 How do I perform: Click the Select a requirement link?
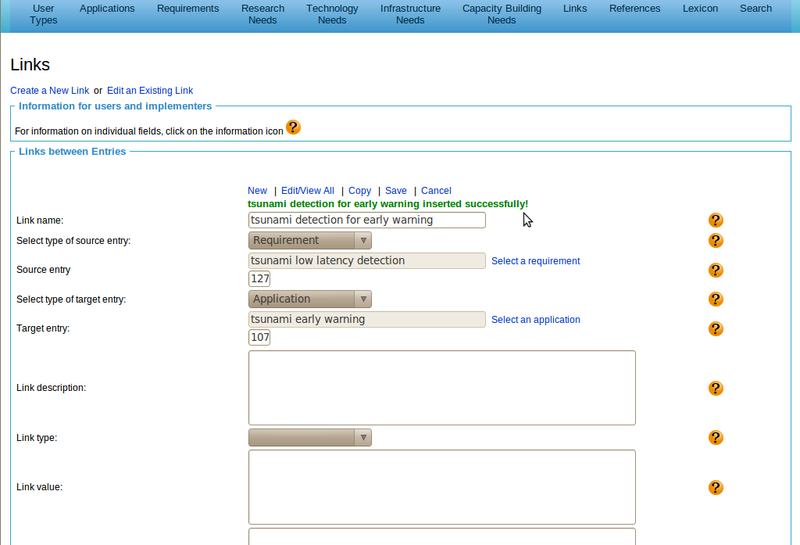coord(535,261)
